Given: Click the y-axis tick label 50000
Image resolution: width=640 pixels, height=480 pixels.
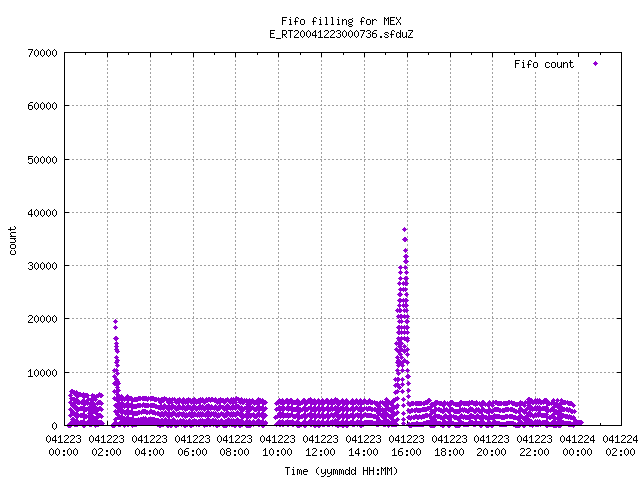Looking at the screenshot, I should click(x=42, y=160).
